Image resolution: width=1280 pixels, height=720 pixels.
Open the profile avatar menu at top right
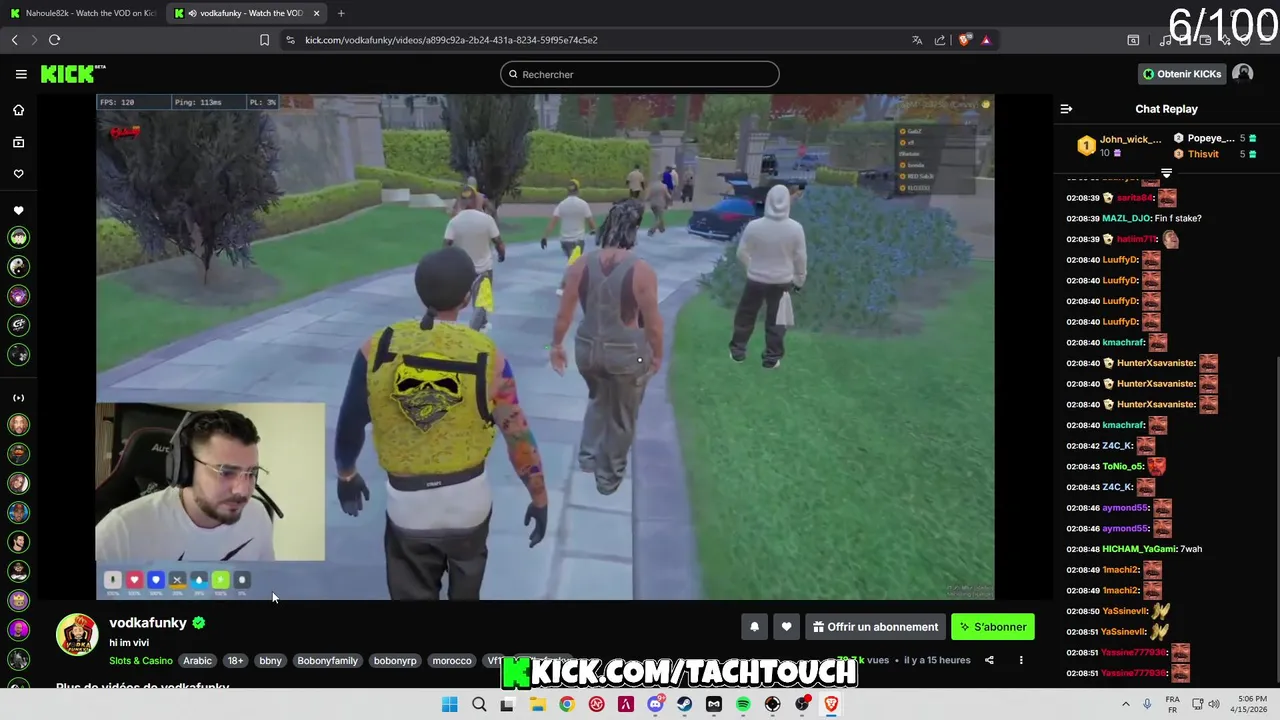(1243, 74)
